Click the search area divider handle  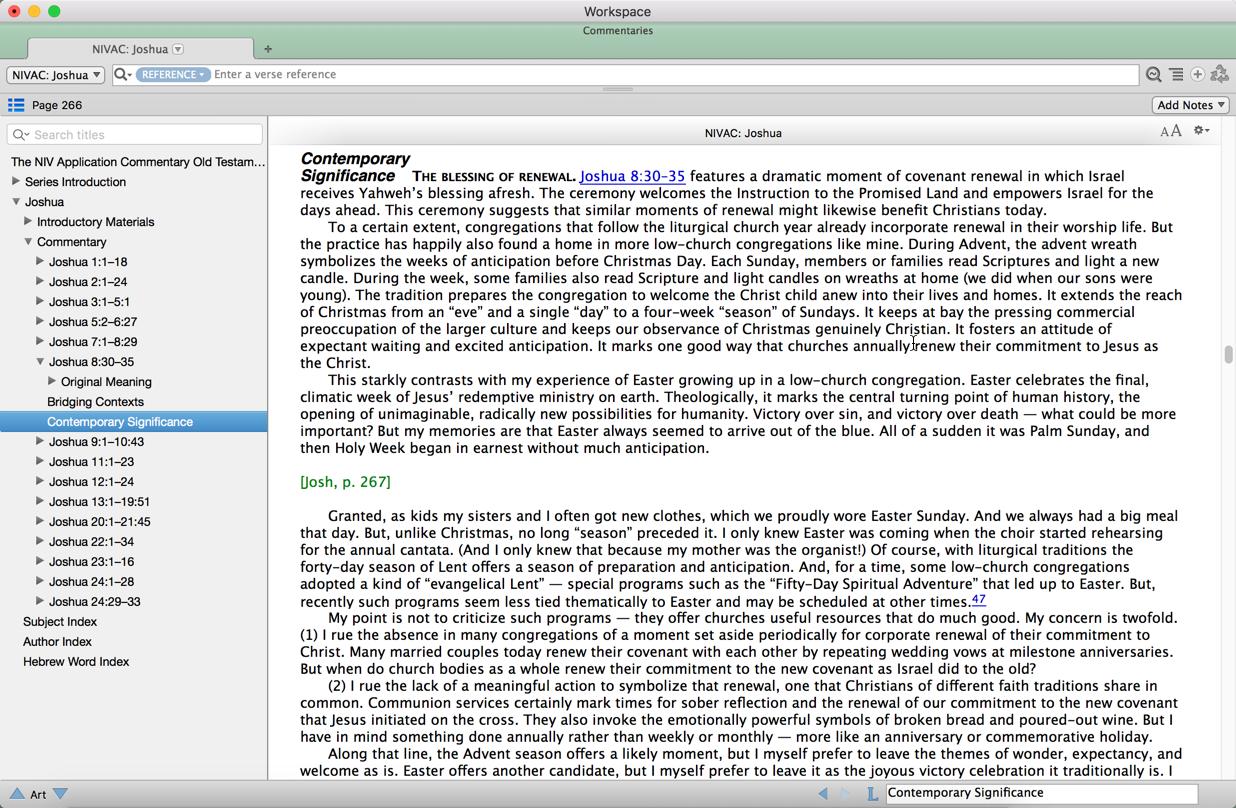pos(618,90)
